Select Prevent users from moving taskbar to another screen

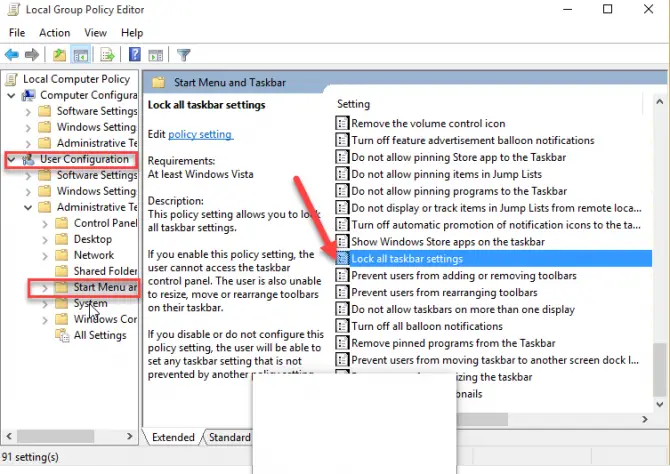click(x=495, y=360)
